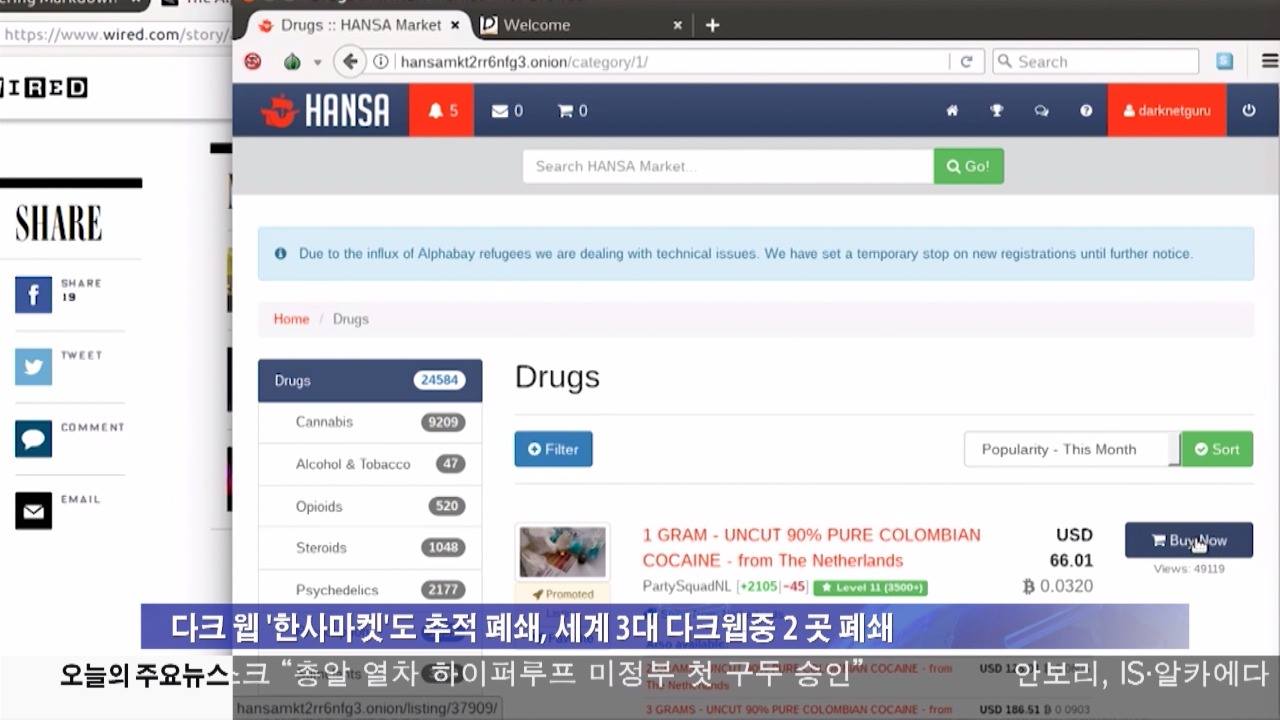Click the '9209' Cannabis count badge
This screenshot has width=1280, height=720.
443,422
